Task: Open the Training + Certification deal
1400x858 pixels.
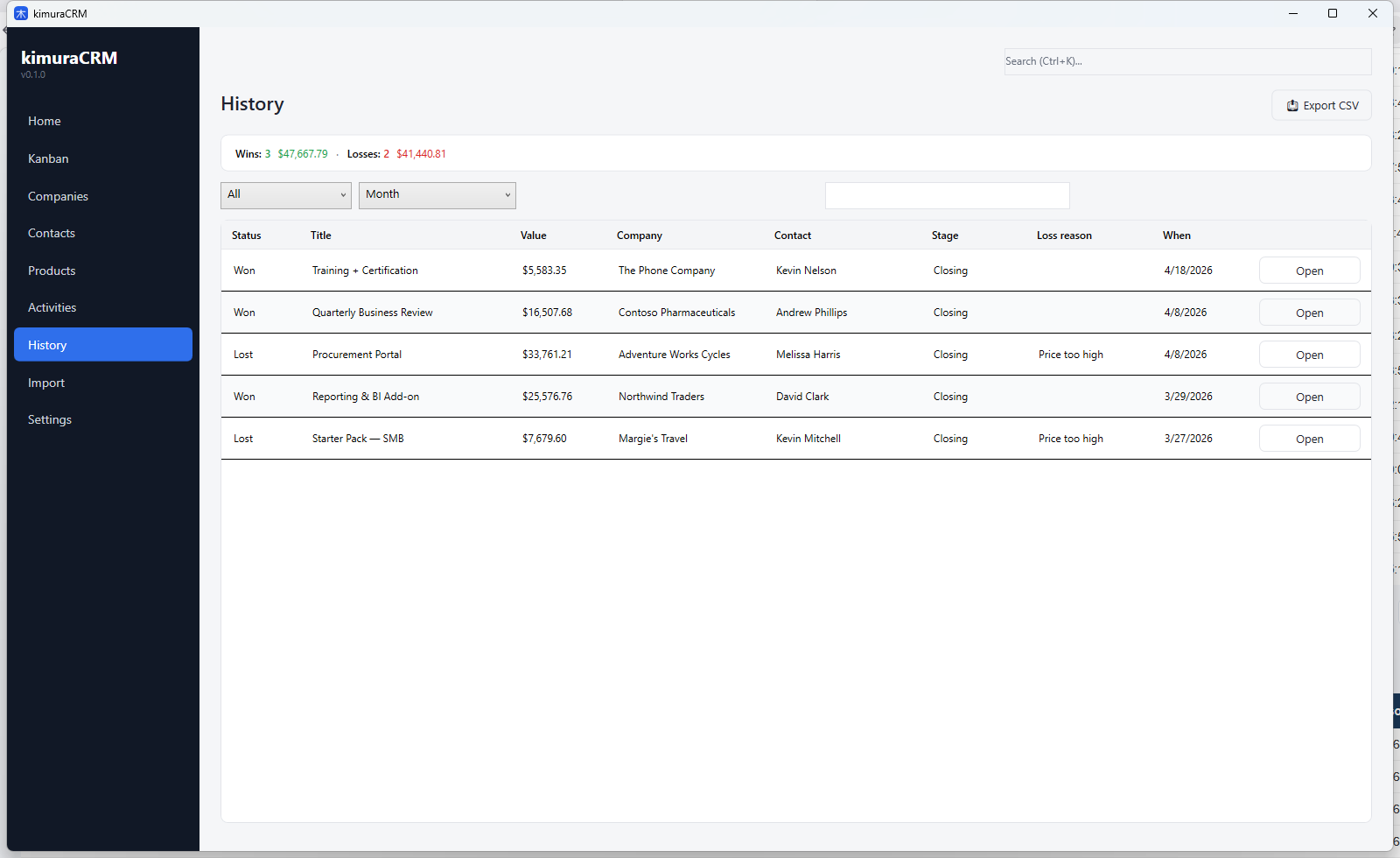Action: tap(1309, 271)
